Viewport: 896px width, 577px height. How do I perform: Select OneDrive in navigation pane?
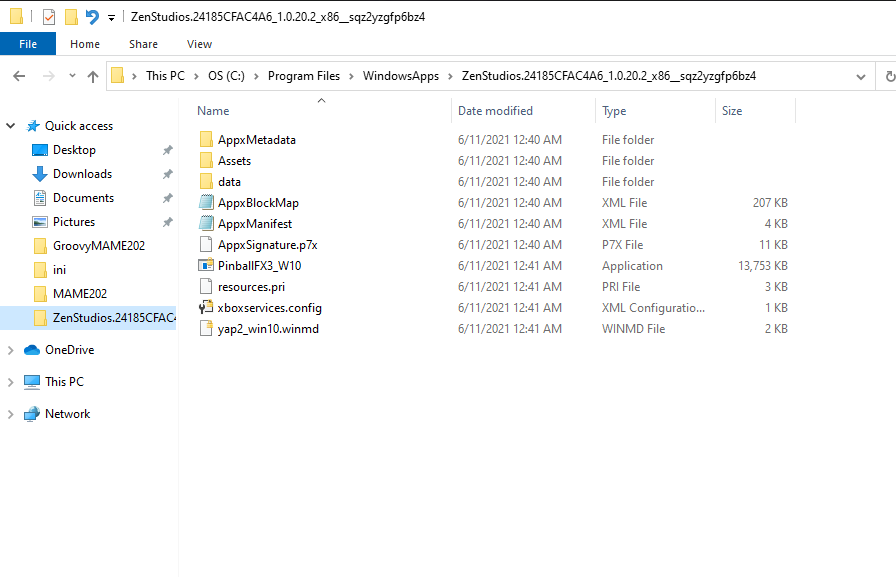[70, 350]
